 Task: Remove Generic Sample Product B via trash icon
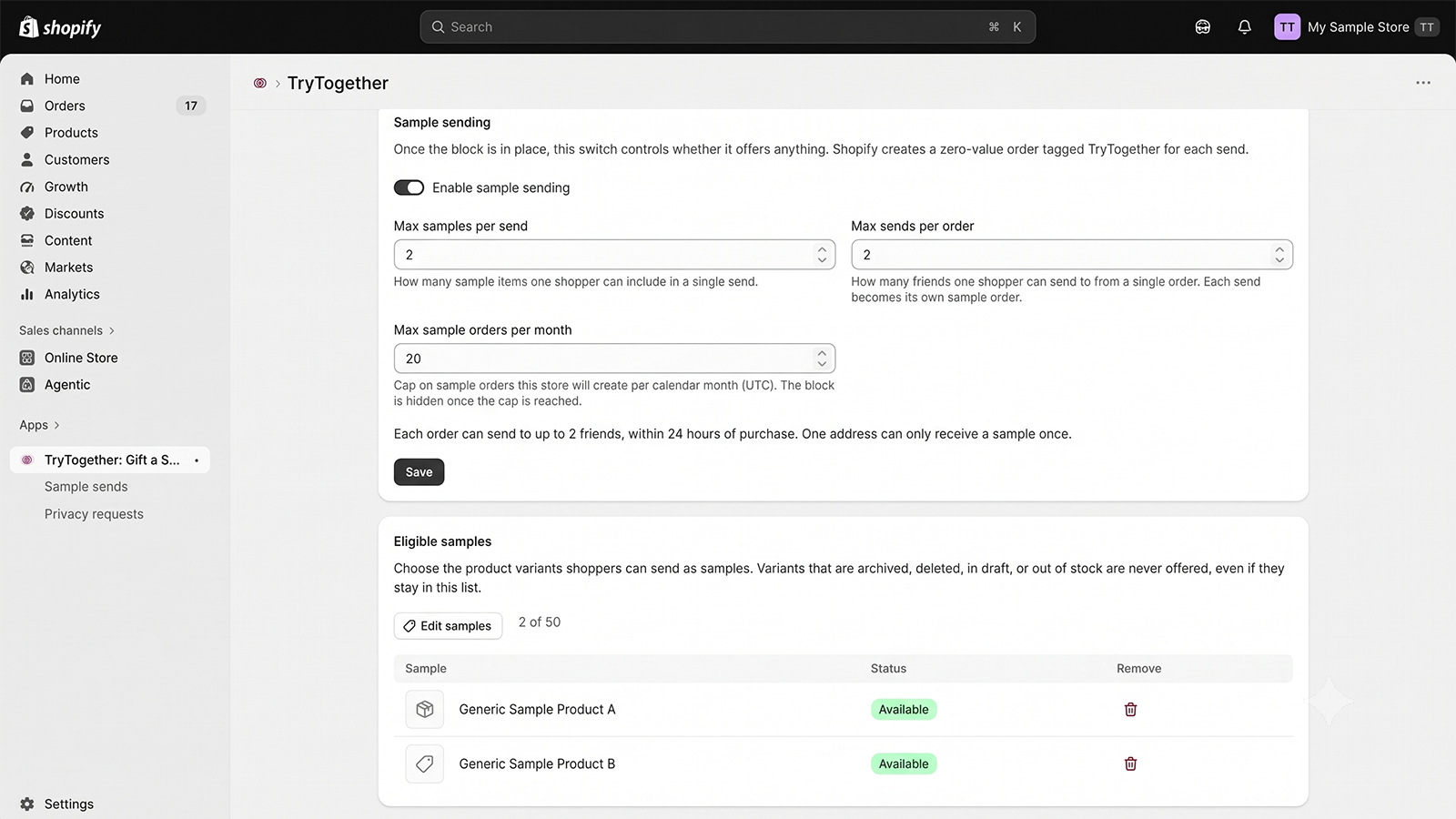click(x=1130, y=764)
